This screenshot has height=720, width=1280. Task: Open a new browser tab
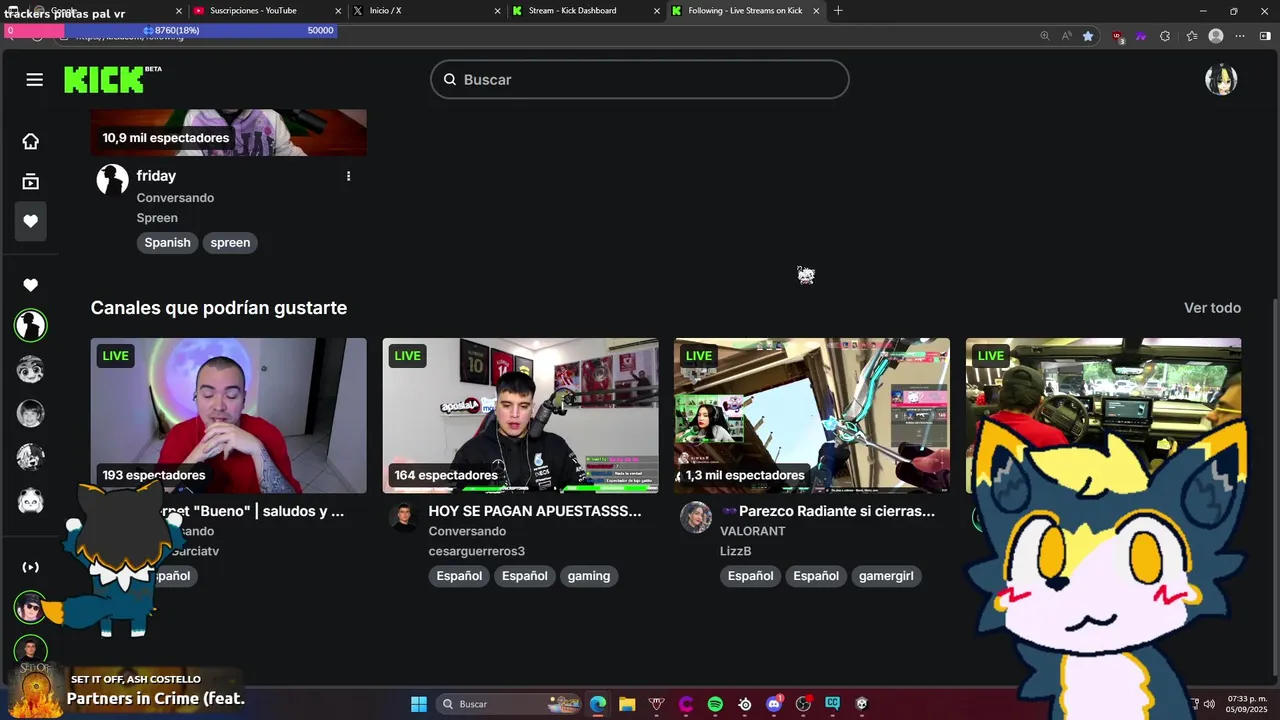(x=838, y=11)
